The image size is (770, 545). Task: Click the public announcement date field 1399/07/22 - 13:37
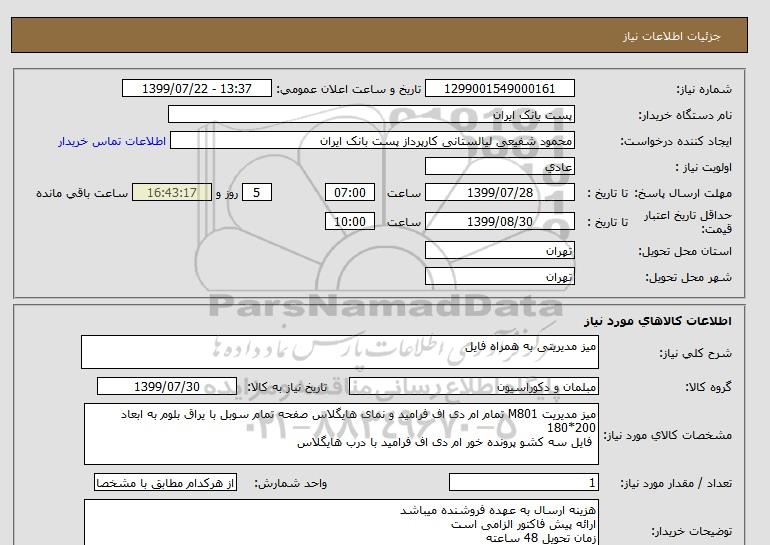[196, 88]
